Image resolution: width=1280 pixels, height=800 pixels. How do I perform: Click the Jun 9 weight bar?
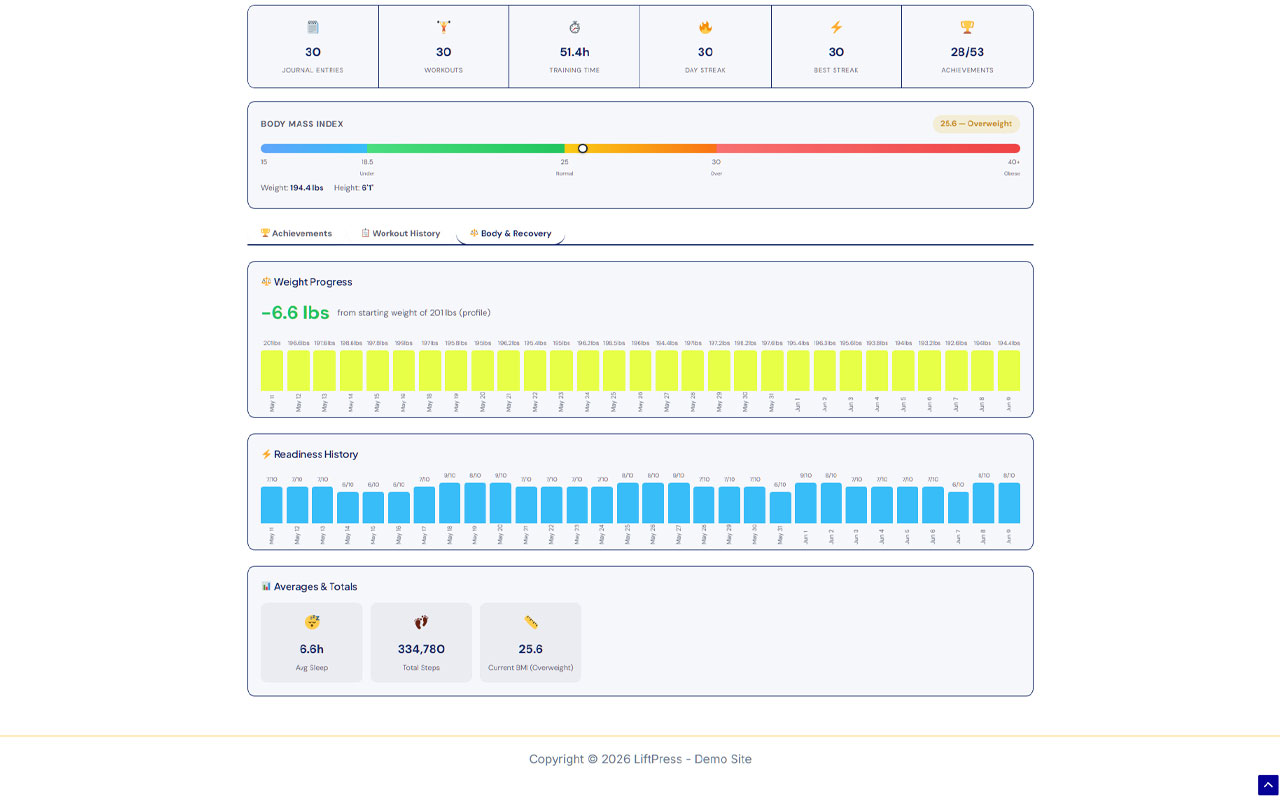[1009, 371]
